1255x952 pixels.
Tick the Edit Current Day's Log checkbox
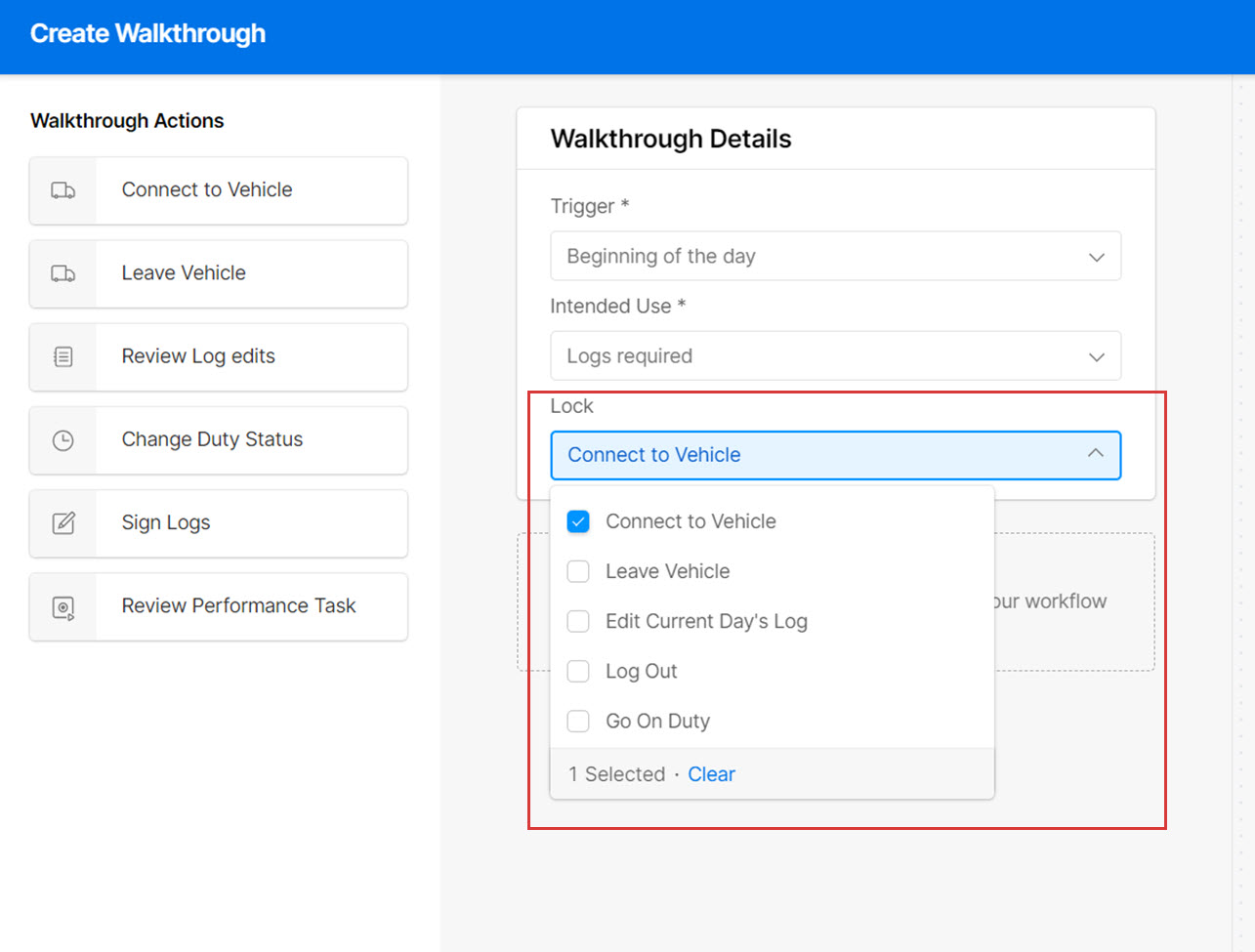[x=578, y=621]
